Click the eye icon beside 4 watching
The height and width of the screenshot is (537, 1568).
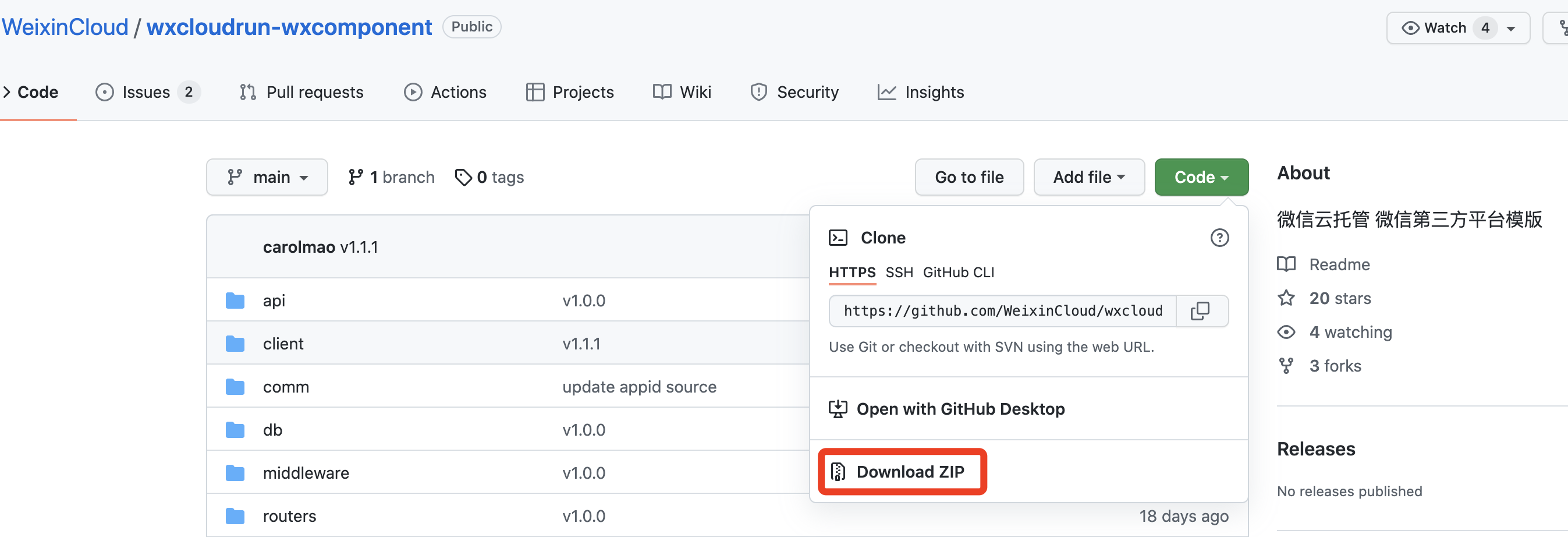click(x=1286, y=332)
